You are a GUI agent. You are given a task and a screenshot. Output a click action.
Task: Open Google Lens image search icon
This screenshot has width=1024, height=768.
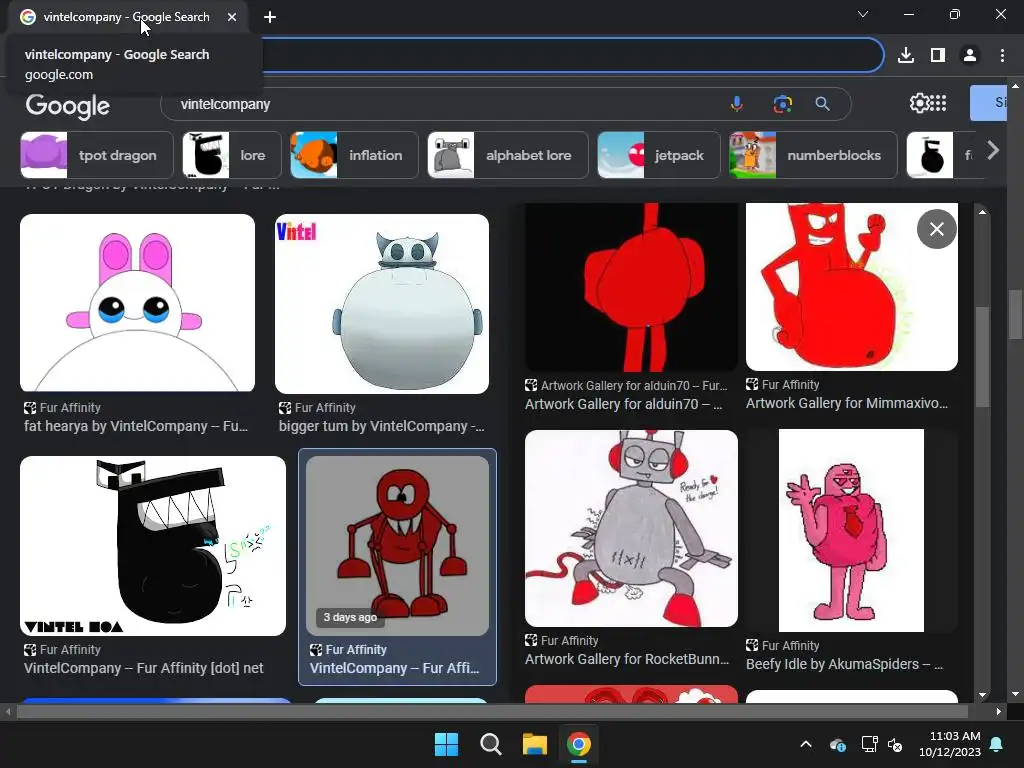(x=782, y=104)
